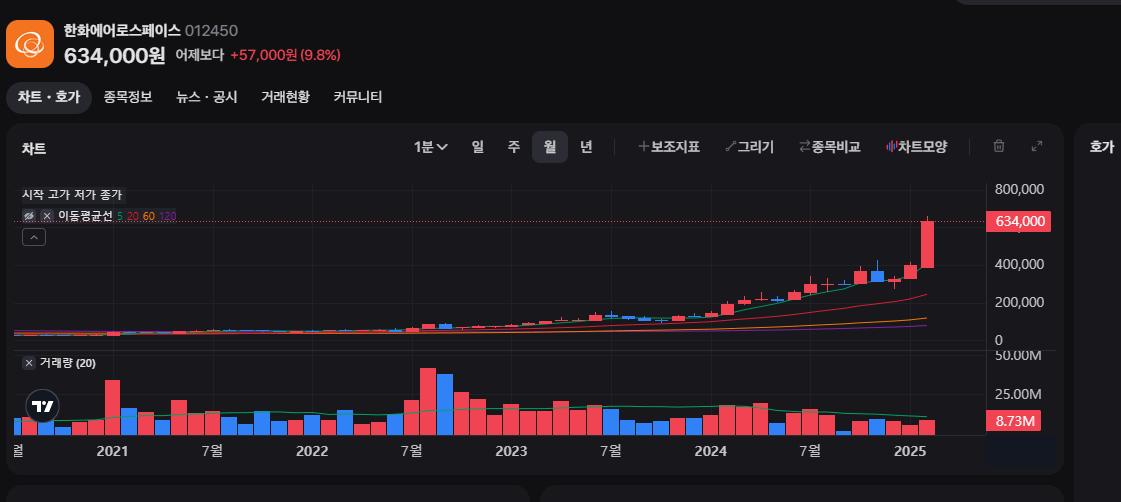Switch chart interval to 일 (daily)
Image resolution: width=1121 pixels, height=502 pixels.
coord(478,147)
